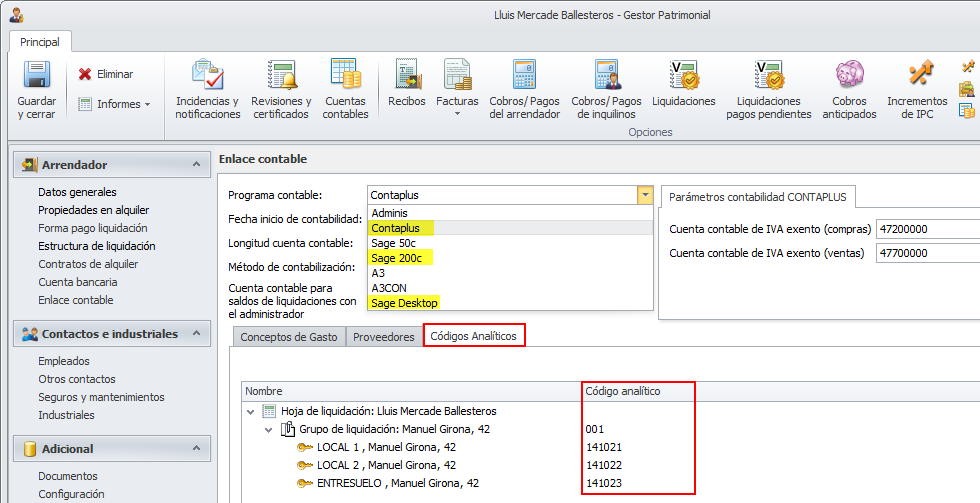This screenshot has width=980, height=503.
Task: Switch to Conceptos de Gasto tab
Action: (288, 337)
